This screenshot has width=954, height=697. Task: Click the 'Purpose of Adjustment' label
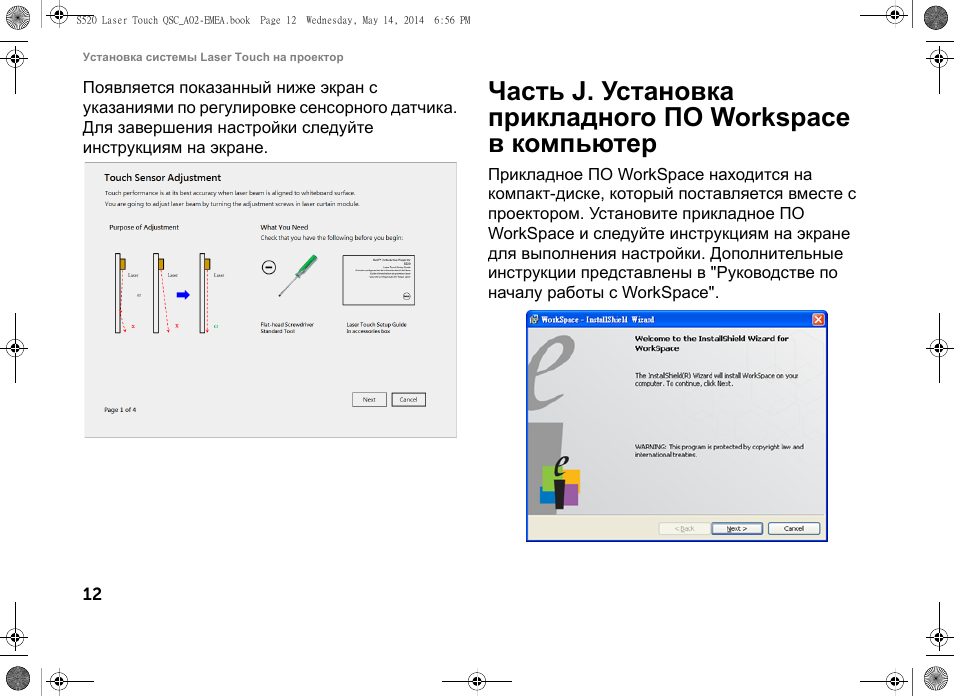pos(144,227)
